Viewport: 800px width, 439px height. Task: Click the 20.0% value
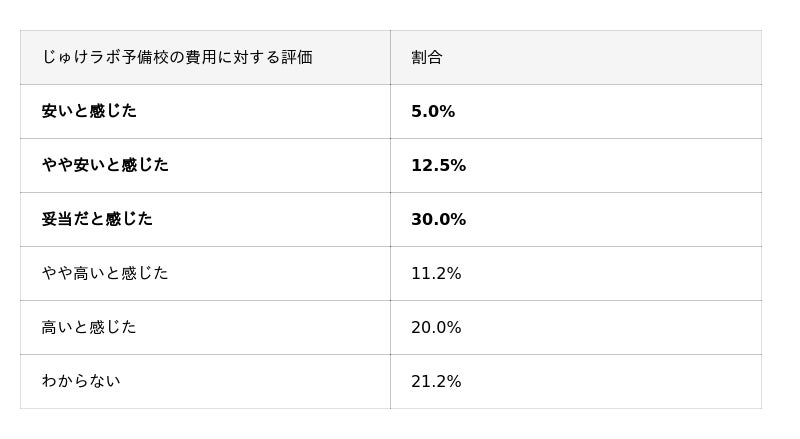436,328
